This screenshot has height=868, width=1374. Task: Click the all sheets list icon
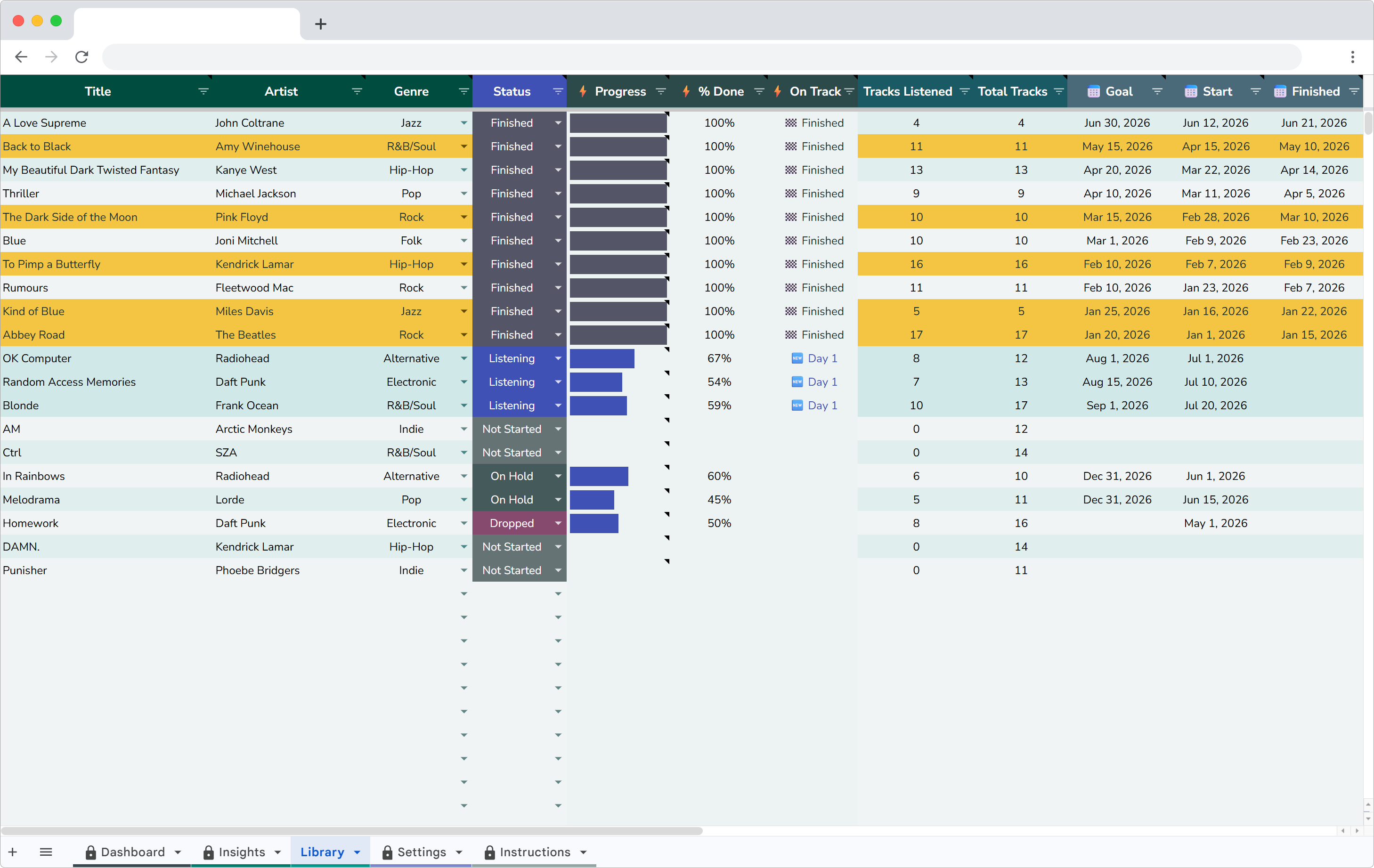tap(46, 852)
